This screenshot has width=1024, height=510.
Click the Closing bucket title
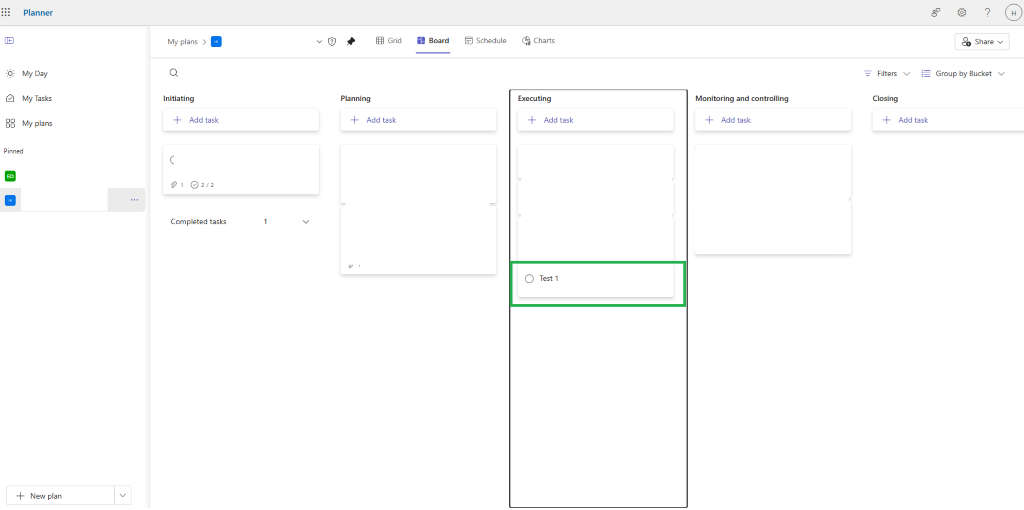pyautogui.click(x=885, y=99)
